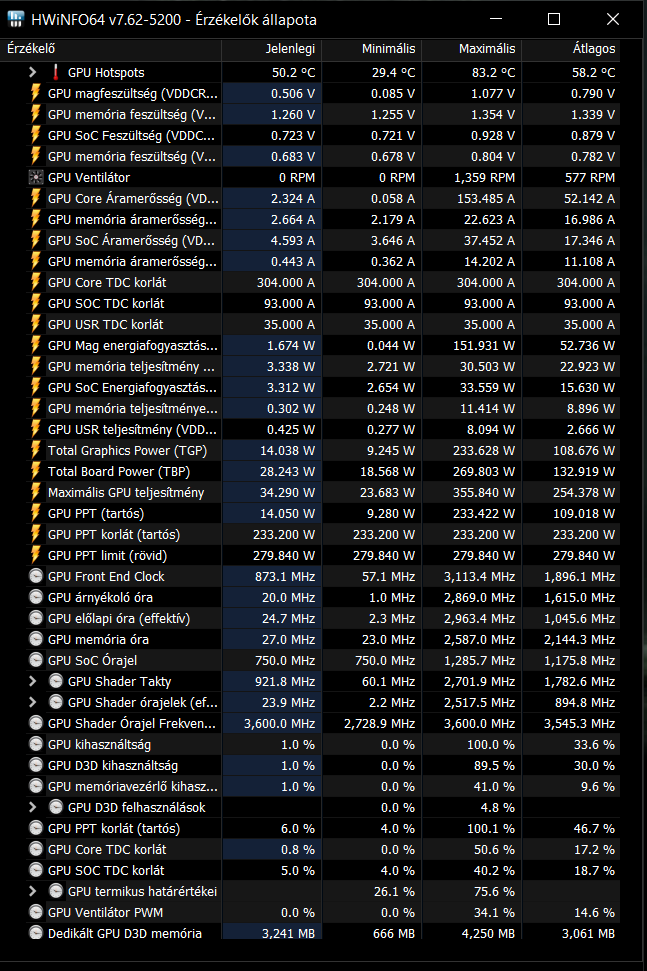The width and height of the screenshot is (647, 971).
Task: Click gauge icon of Dedikált GPU D3D memória
Action: [x=36, y=933]
